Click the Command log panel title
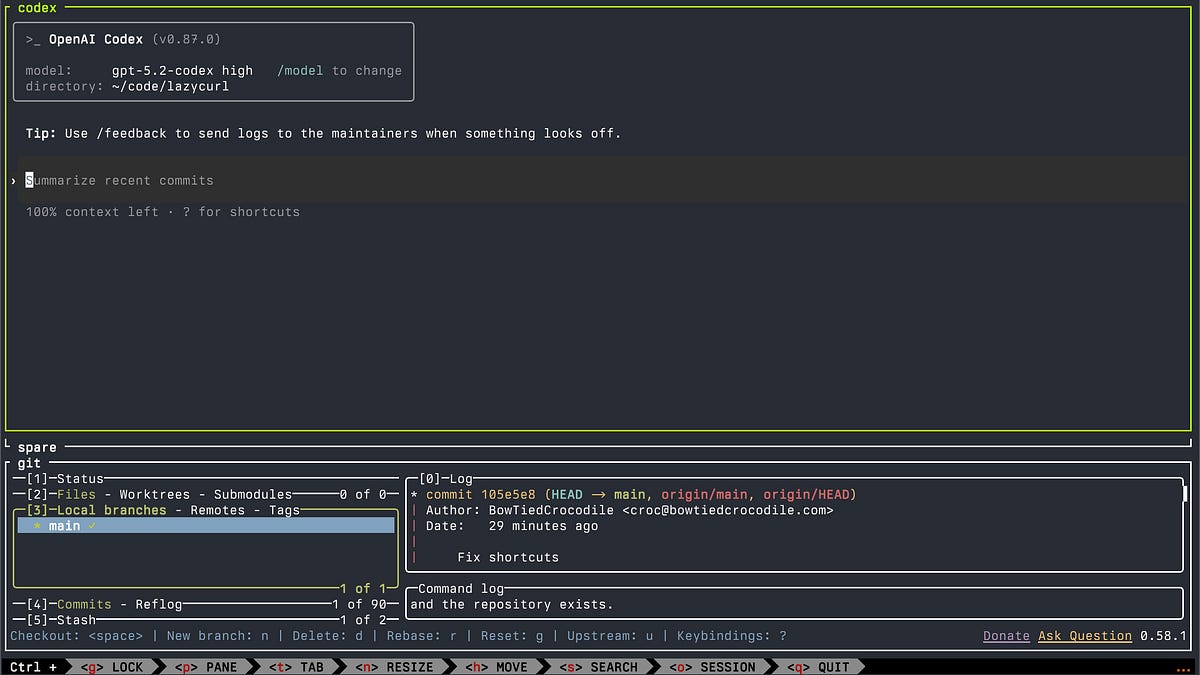1200x675 pixels. [461, 589]
